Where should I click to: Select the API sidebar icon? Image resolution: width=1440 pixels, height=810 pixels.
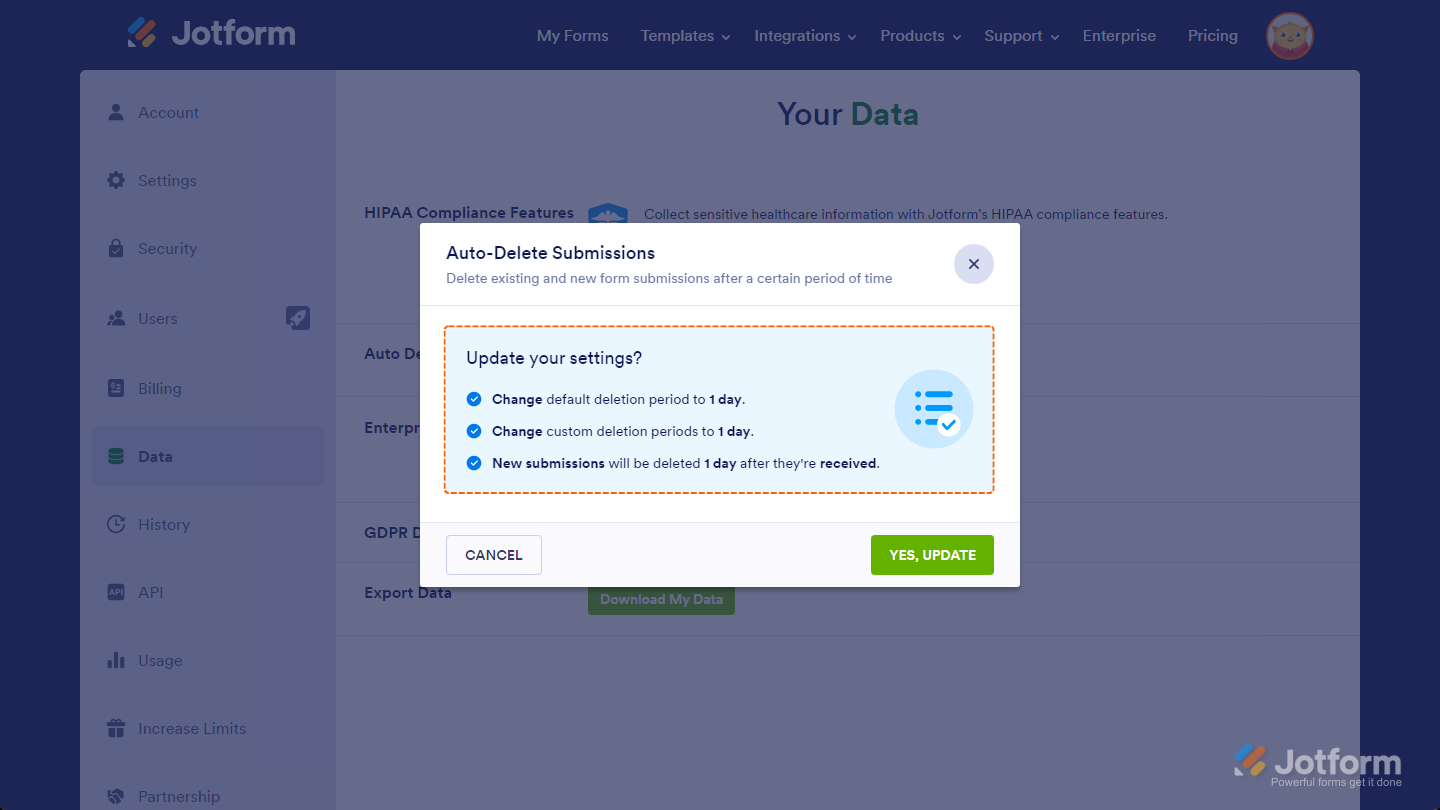click(116, 592)
